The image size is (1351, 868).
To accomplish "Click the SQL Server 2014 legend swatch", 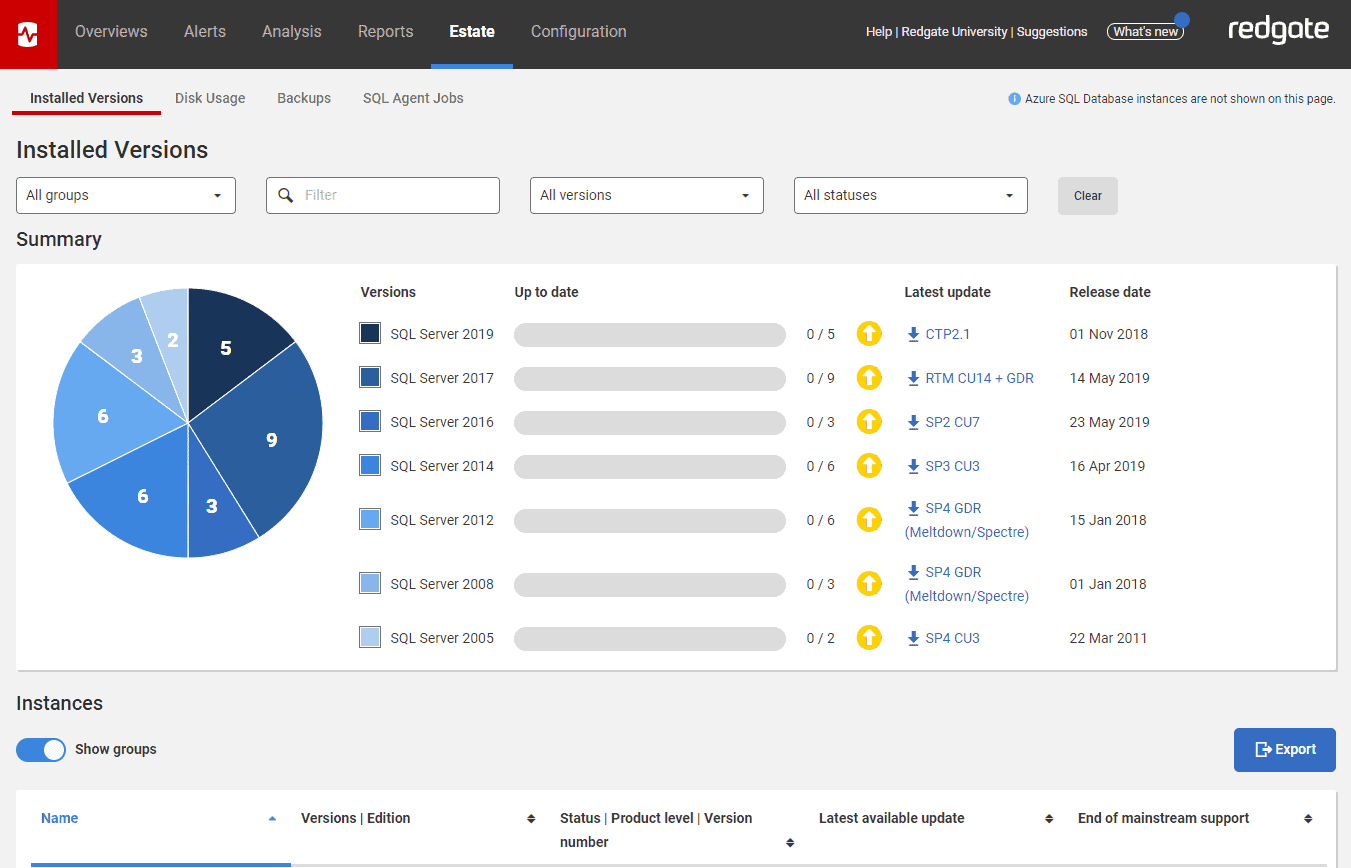I will click(370, 466).
